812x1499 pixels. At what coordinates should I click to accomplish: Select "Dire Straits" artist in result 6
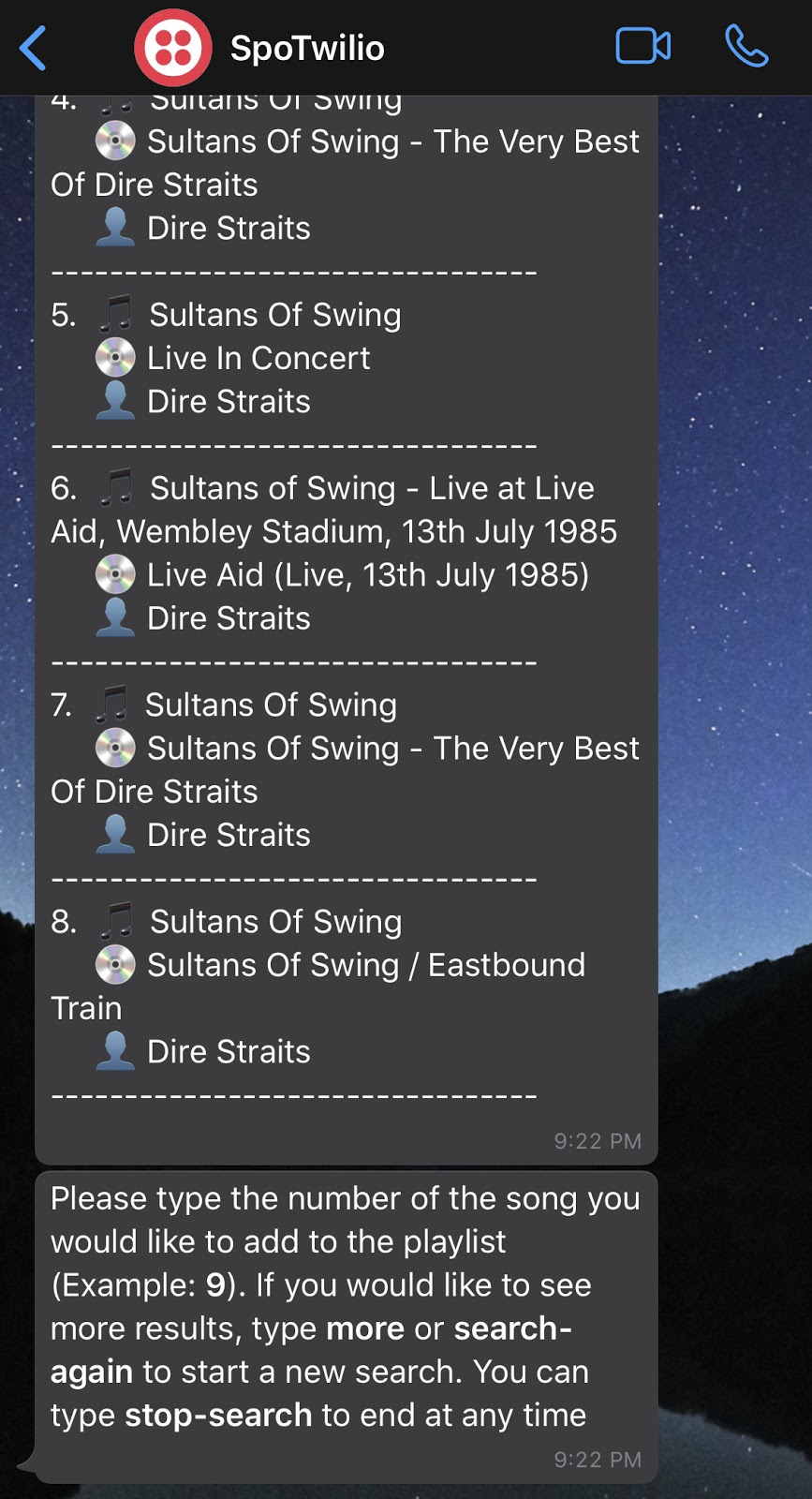229,617
